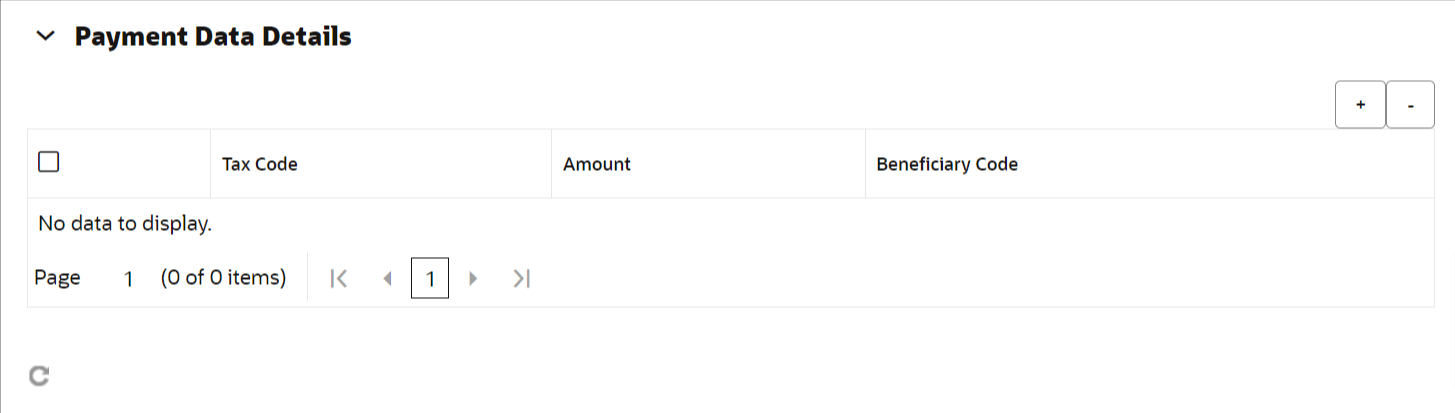Click the Amount column header
Viewport: 1455px width, 413px height.
(597, 164)
